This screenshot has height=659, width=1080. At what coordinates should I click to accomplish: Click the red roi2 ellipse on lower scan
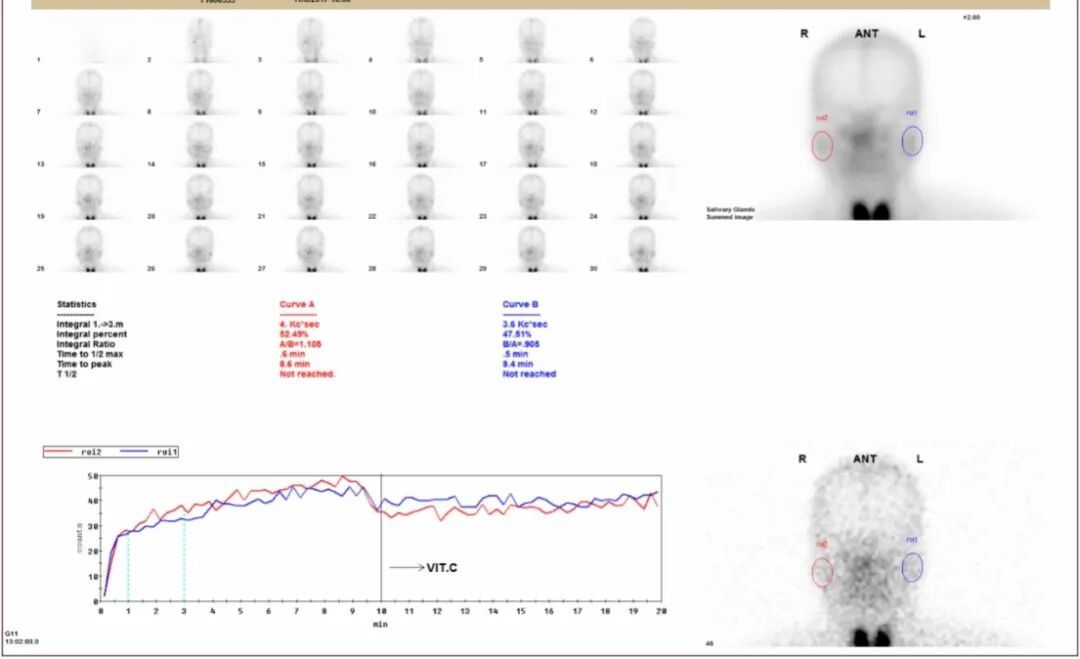point(822,572)
